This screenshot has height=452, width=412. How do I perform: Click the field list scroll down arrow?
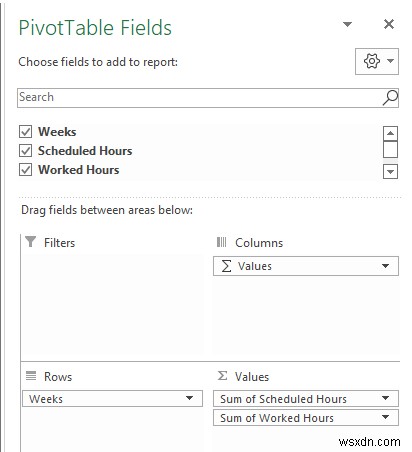pyautogui.click(x=390, y=172)
